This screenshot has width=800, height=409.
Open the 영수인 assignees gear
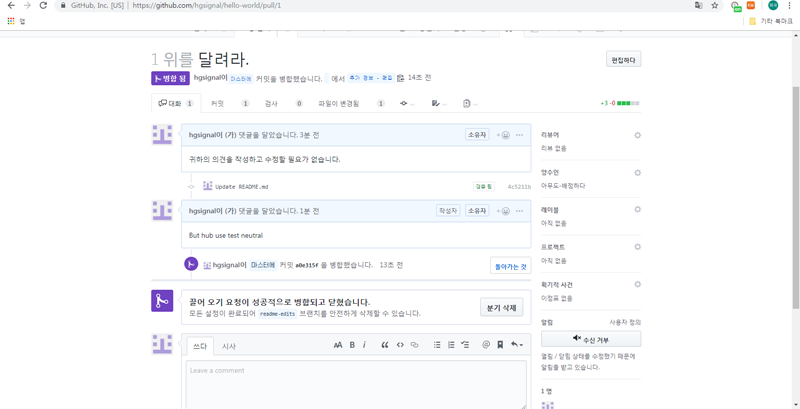[x=637, y=172]
